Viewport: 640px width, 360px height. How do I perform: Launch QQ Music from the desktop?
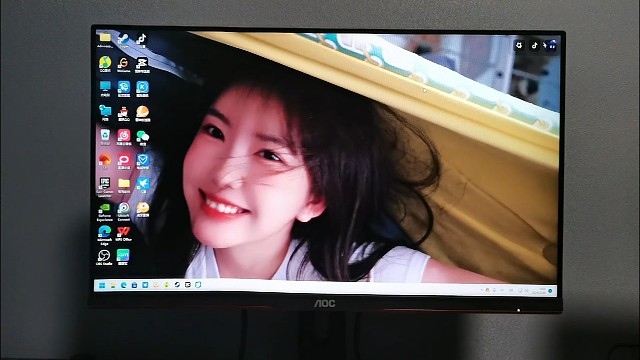(105, 64)
